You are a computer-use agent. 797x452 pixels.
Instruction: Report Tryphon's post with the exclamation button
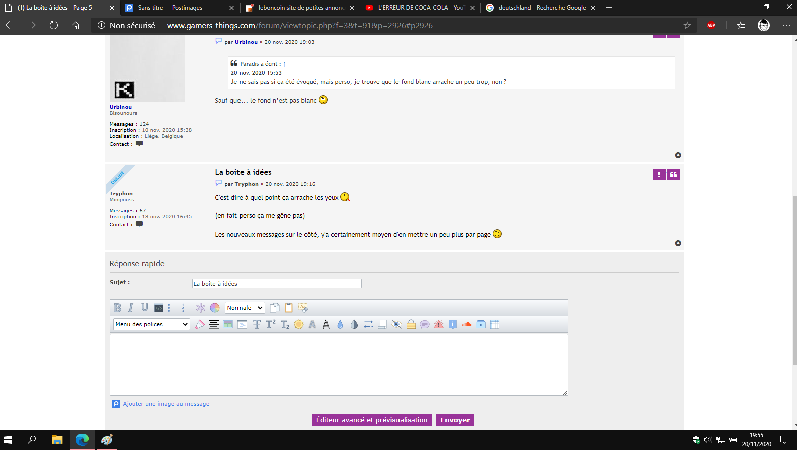[x=659, y=174]
